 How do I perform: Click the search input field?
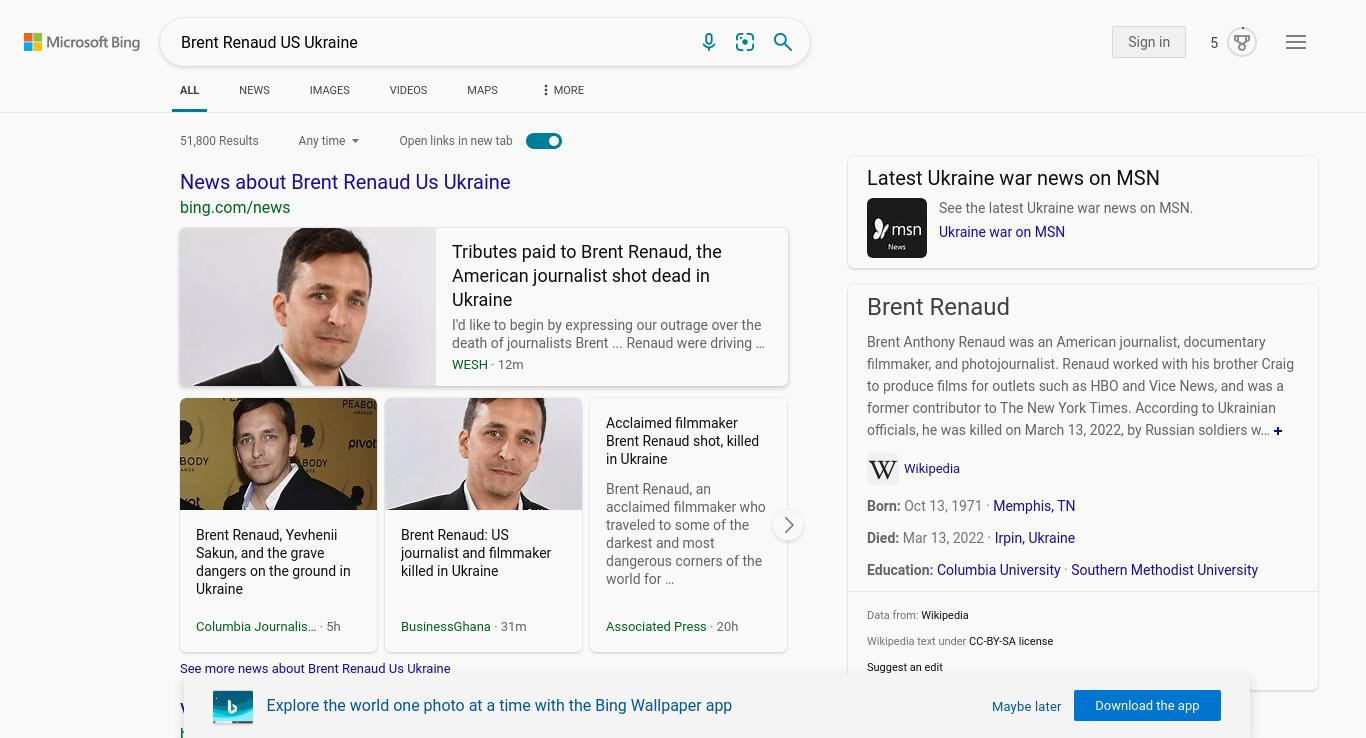tap(430, 42)
